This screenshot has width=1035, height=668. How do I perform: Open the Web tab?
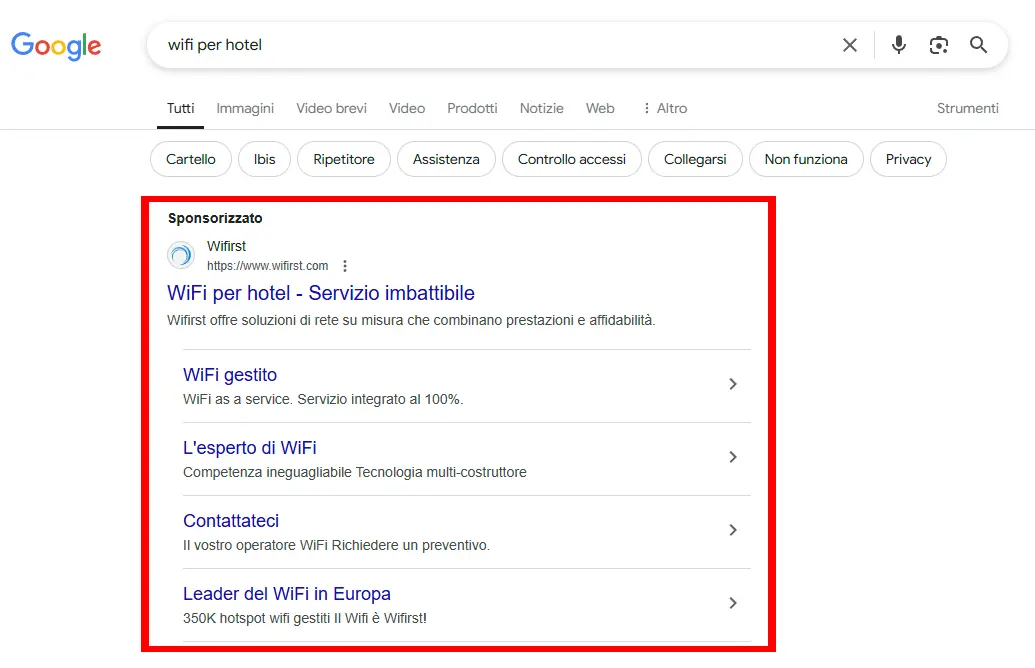tap(600, 108)
